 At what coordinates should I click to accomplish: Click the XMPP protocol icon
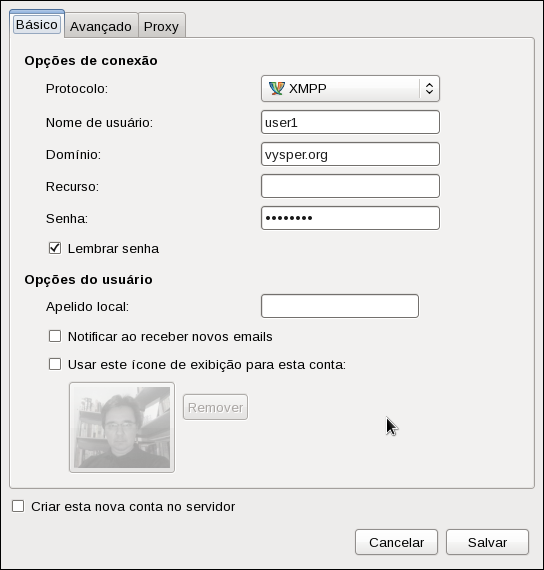(x=276, y=88)
